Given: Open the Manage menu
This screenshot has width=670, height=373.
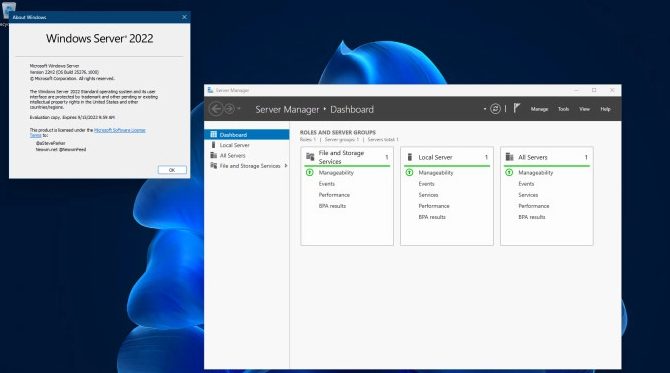Looking at the screenshot, I should pos(539,109).
